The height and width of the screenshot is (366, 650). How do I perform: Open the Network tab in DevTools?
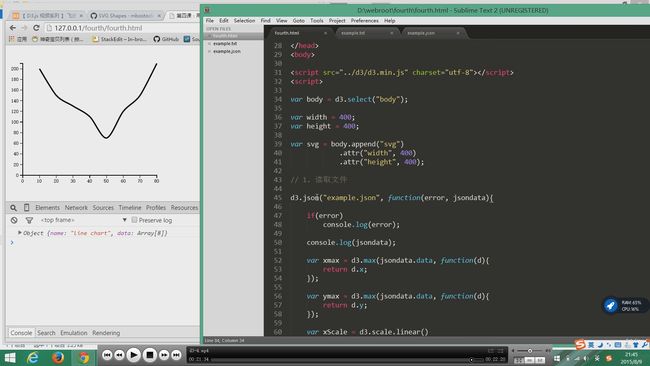pos(76,208)
